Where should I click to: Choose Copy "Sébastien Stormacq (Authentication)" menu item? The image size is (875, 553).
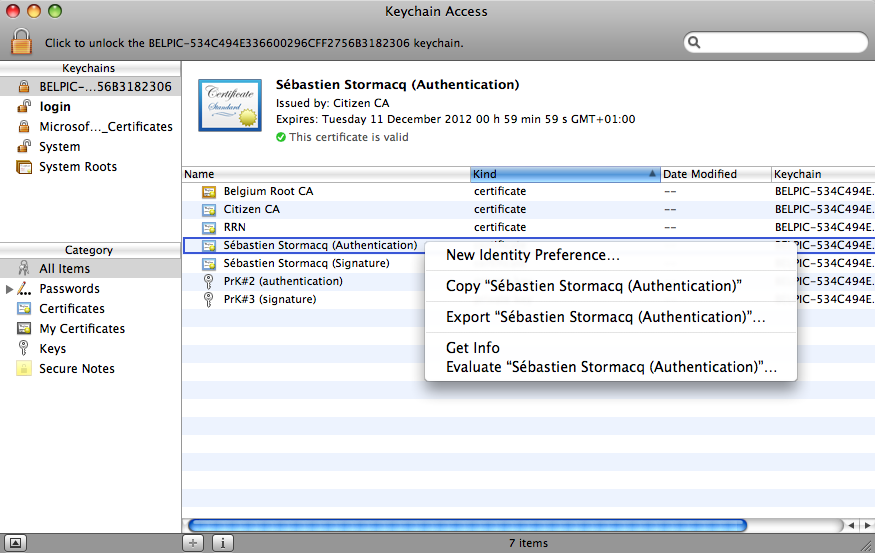coord(610,286)
